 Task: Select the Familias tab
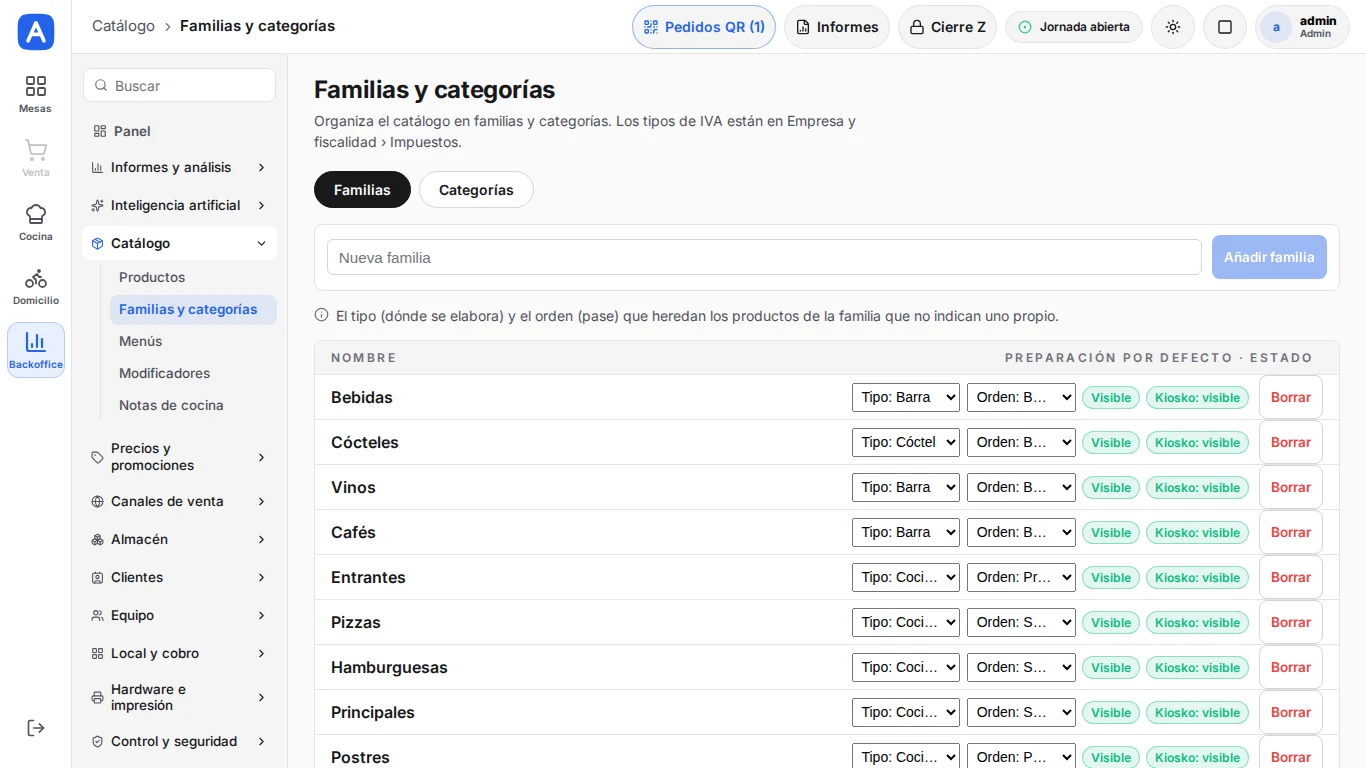(362, 190)
